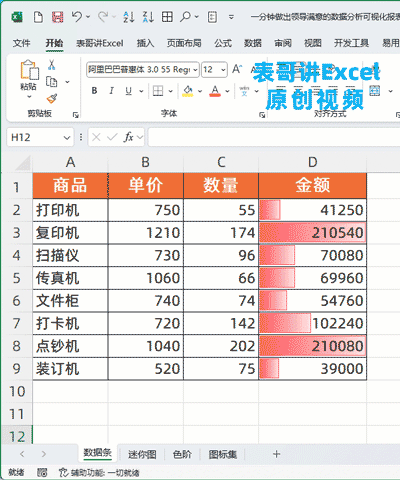Switch to the 迷你图 sheet tab
Image resolution: width=400 pixels, height=480 pixels.
point(142,454)
